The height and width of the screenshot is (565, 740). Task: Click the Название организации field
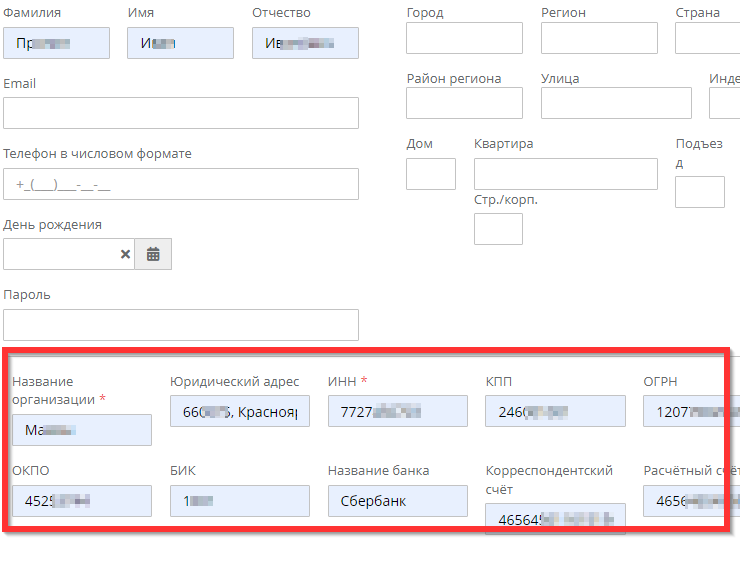click(x=82, y=430)
